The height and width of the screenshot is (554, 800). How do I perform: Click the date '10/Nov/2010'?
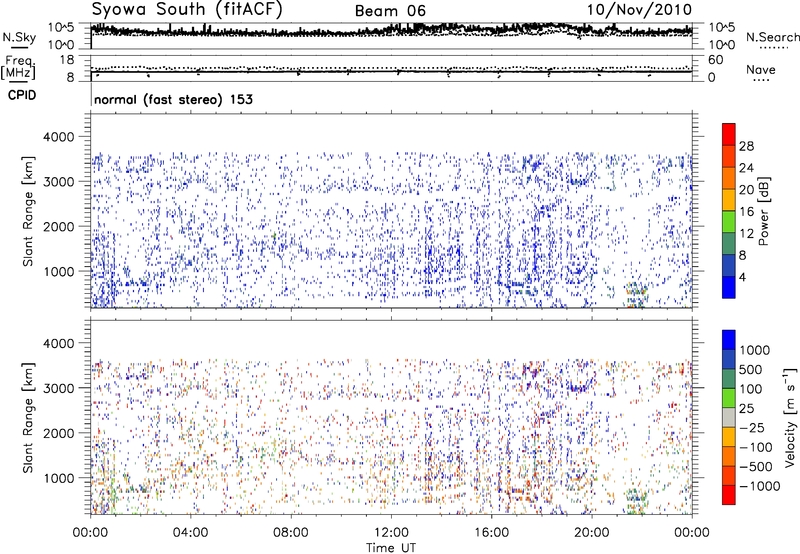(639, 10)
